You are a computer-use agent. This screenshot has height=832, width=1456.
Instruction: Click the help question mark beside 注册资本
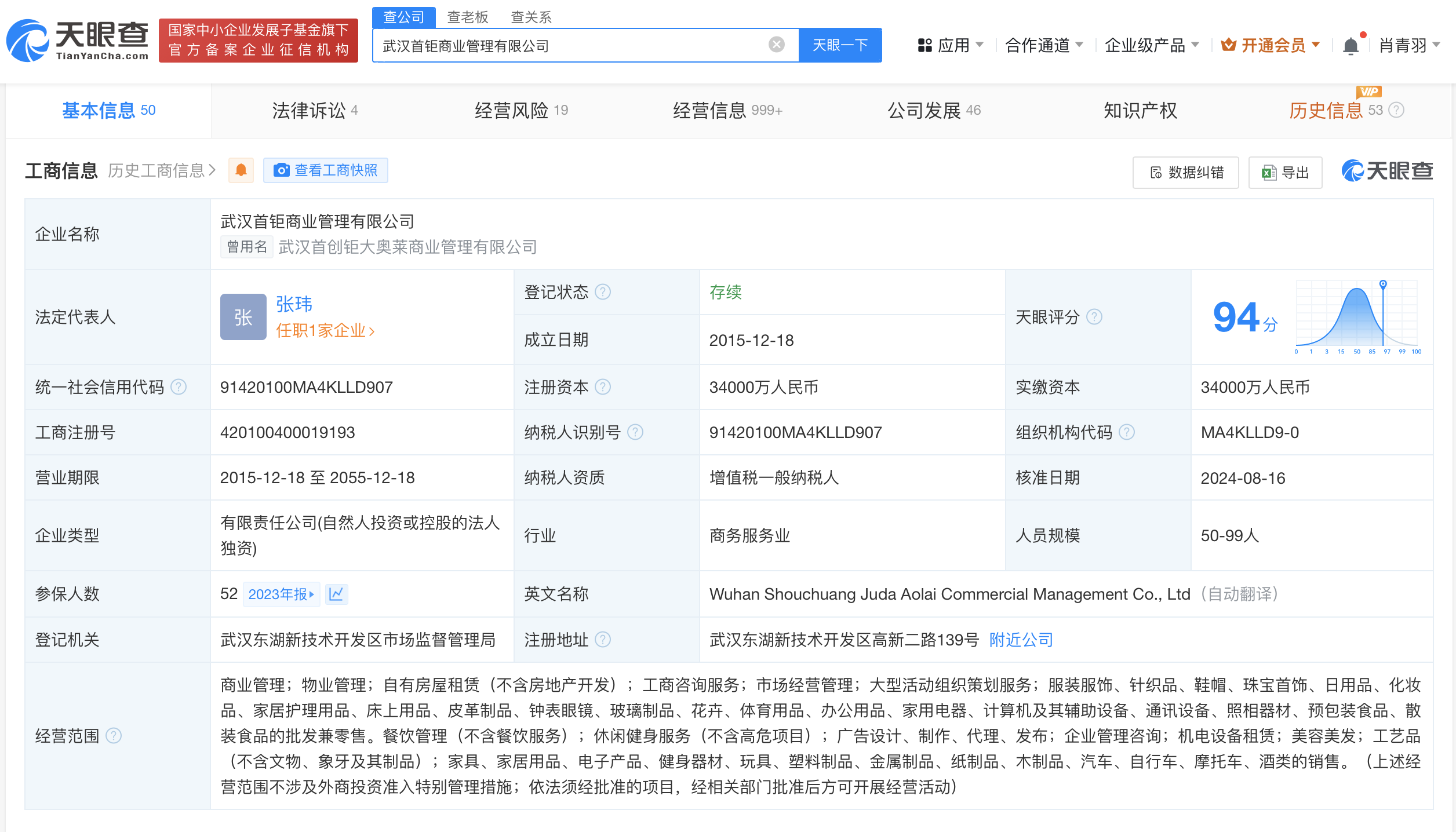(x=603, y=386)
